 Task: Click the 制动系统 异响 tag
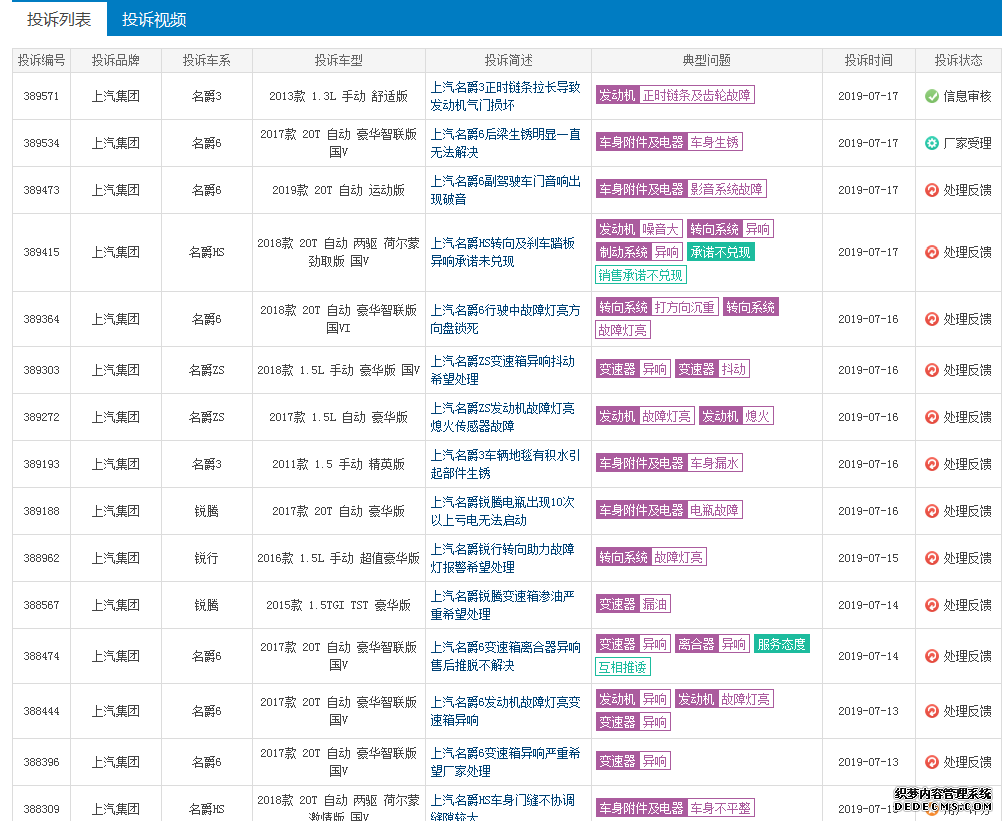tap(639, 252)
